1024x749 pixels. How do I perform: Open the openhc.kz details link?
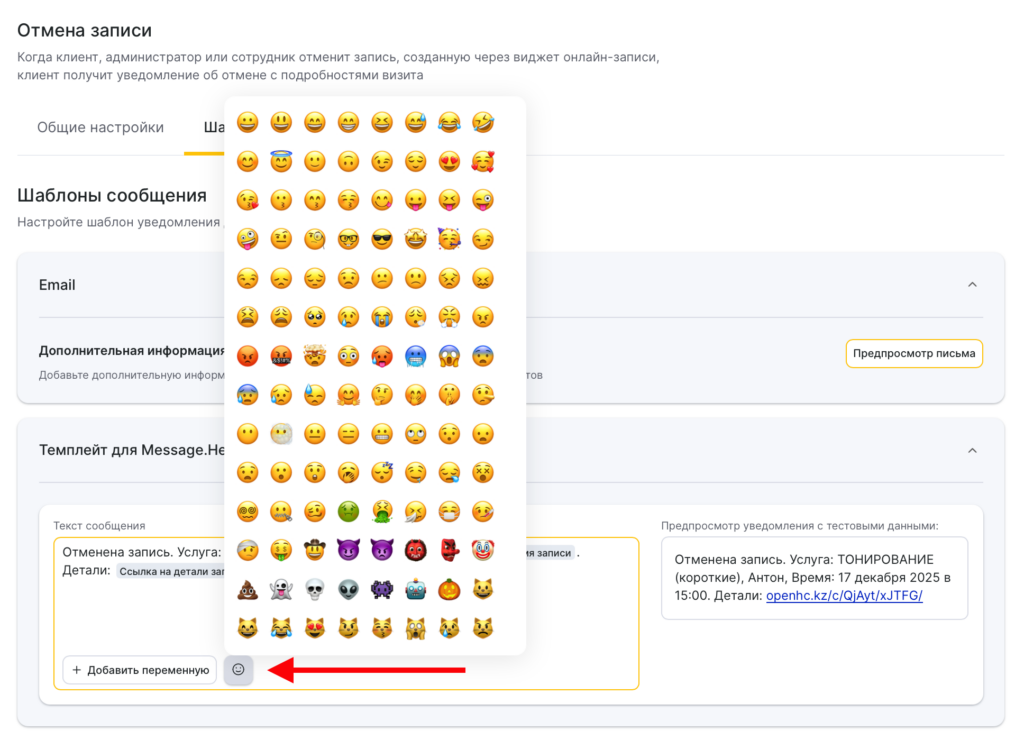coord(844,596)
